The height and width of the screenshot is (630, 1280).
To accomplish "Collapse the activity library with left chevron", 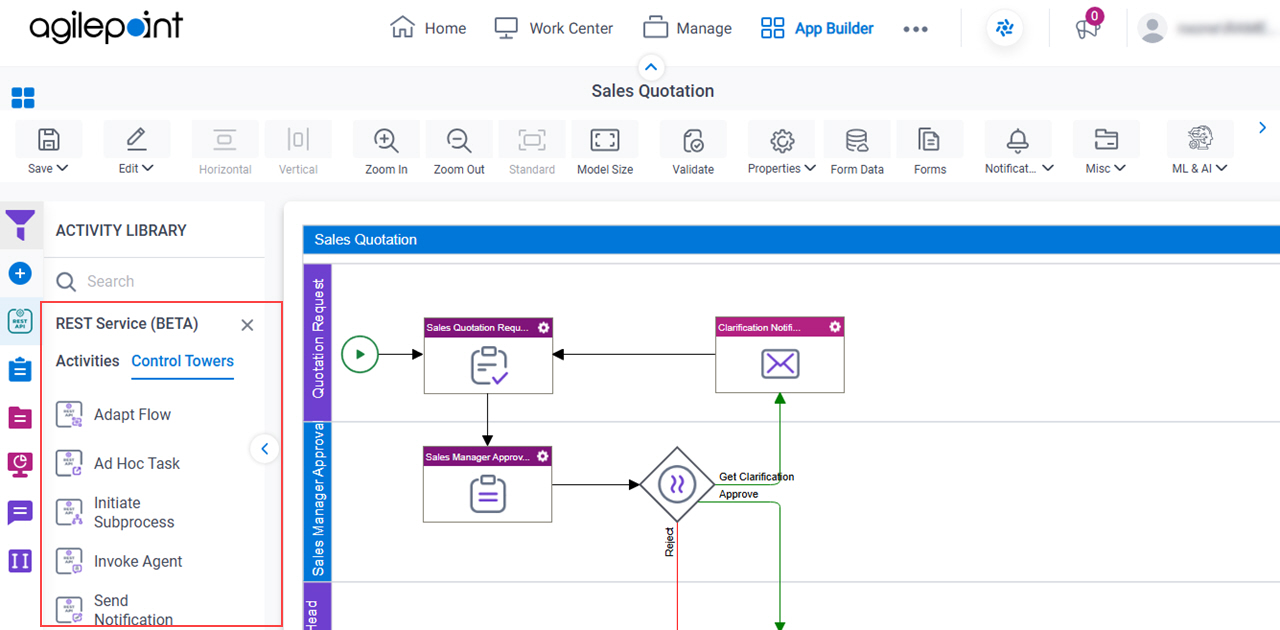I will pyautogui.click(x=264, y=449).
